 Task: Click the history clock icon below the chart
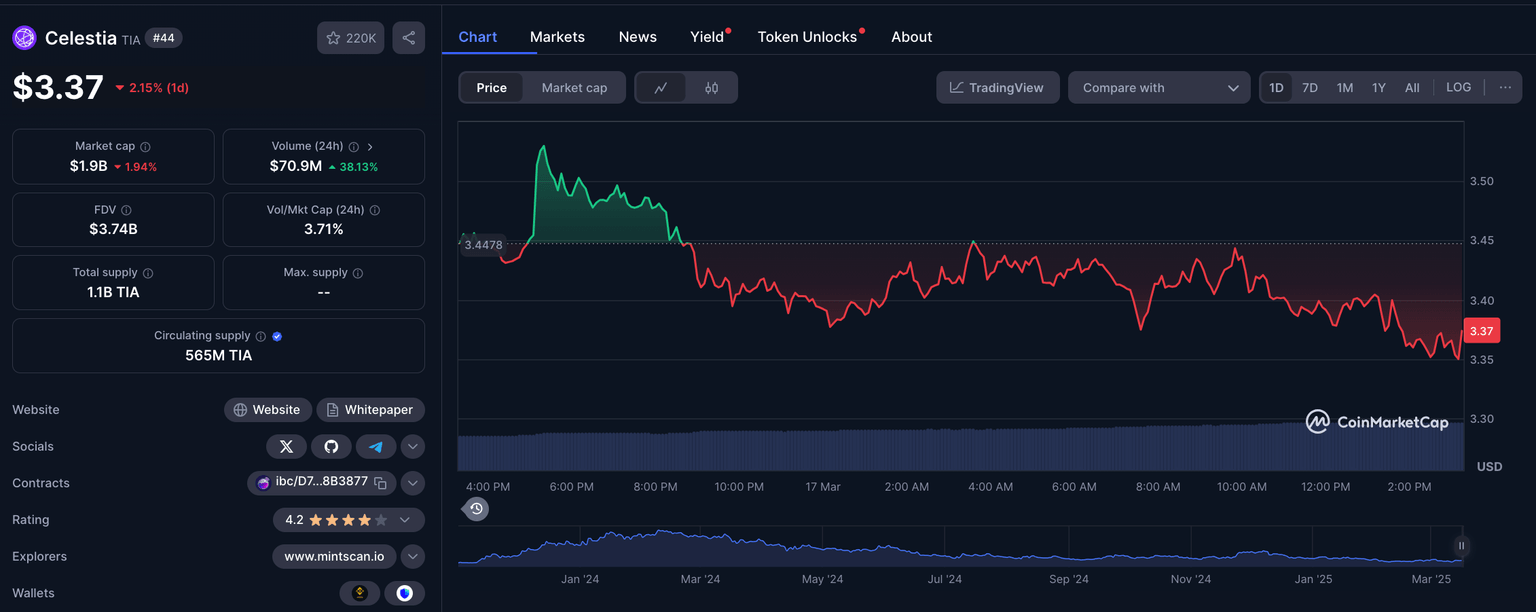click(476, 509)
